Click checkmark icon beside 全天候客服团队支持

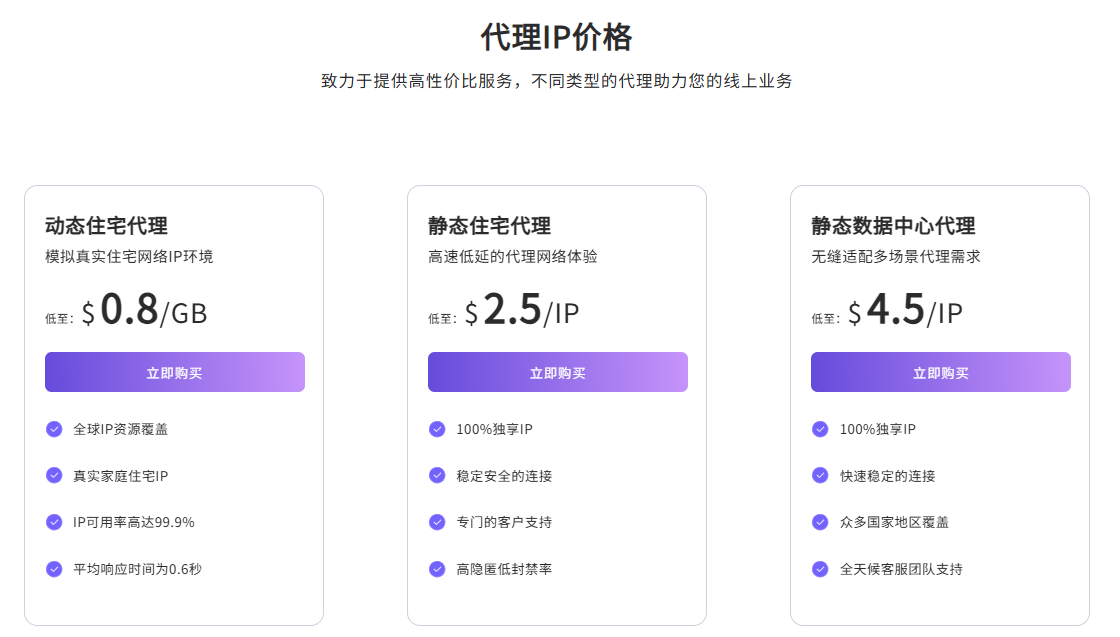[820, 569]
